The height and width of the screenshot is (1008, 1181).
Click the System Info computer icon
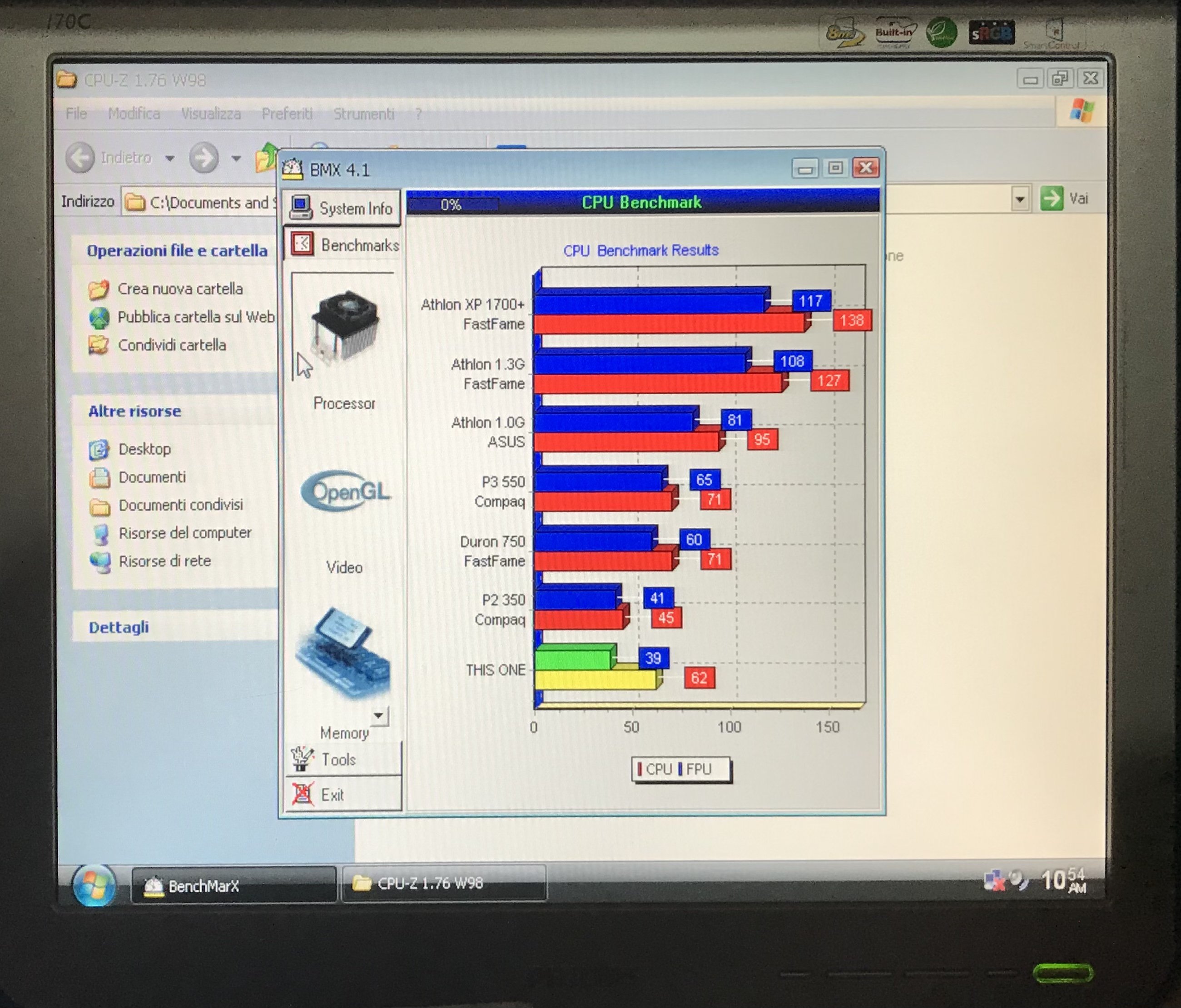(300, 208)
